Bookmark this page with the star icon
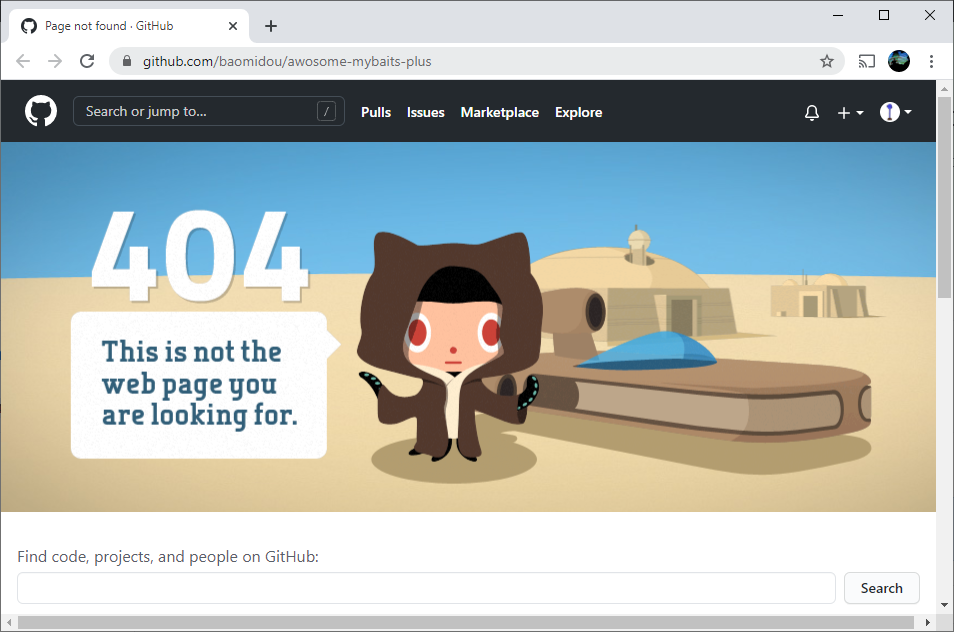 (x=827, y=61)
